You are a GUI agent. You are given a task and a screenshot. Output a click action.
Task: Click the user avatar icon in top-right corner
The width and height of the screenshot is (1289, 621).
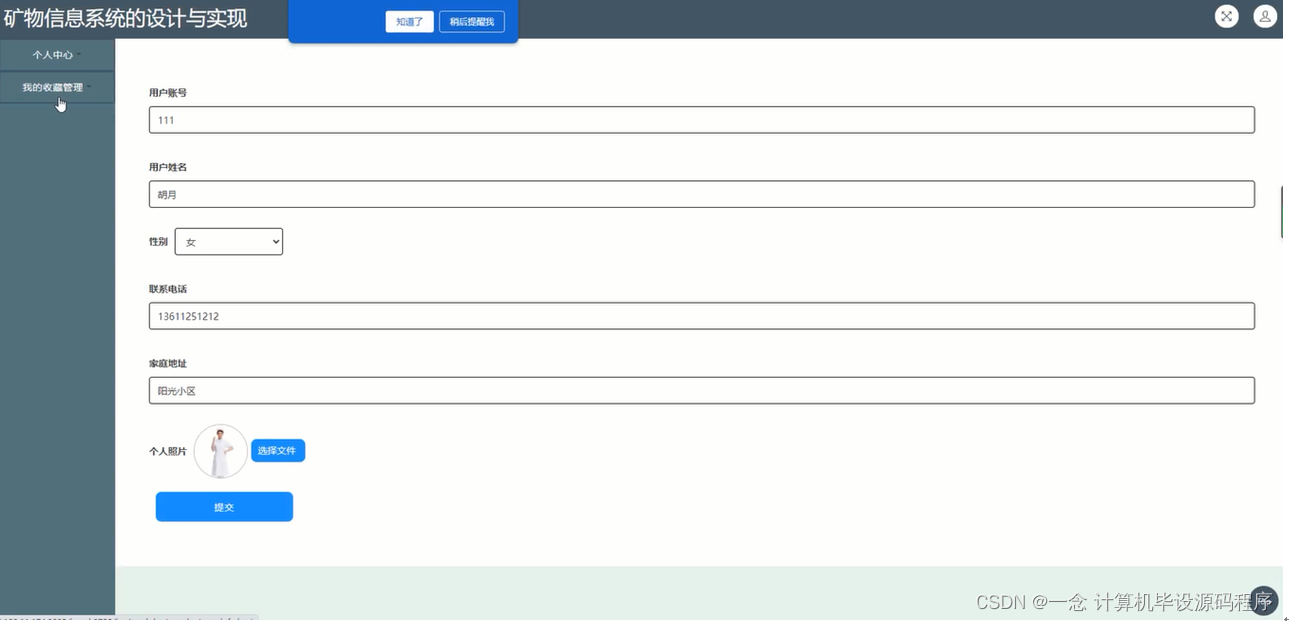pyautogui.click(x=1264, y=16)
